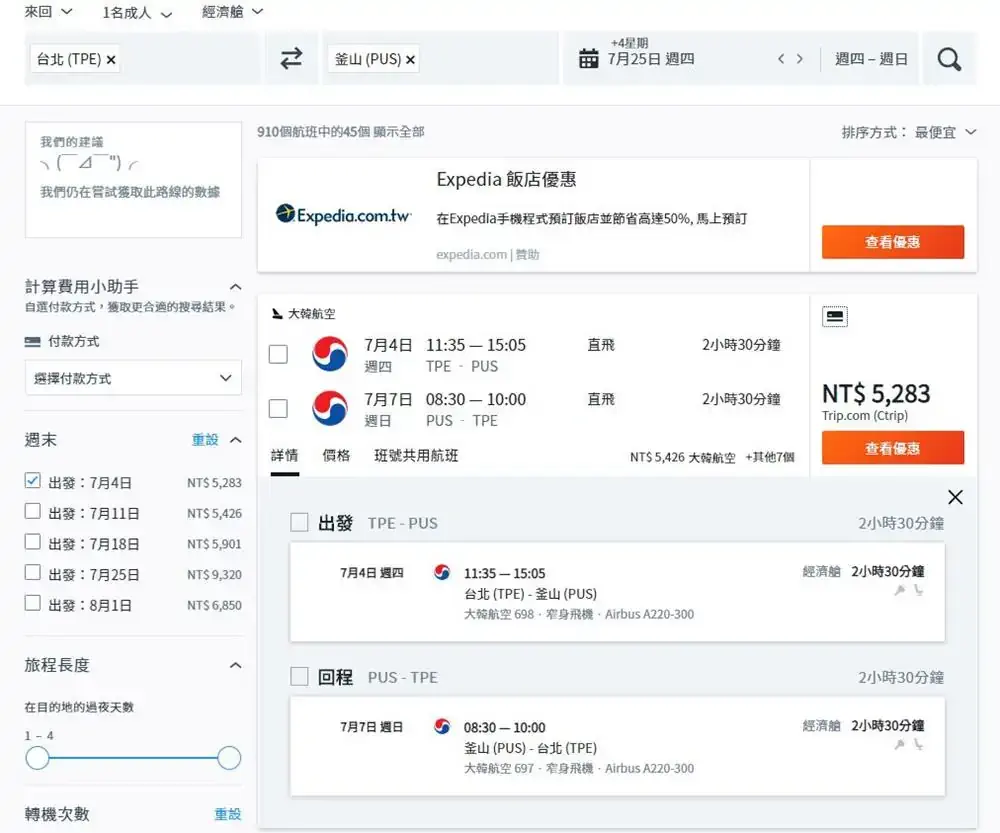Open the 排序方式 最便宜 sort dropdown
The width and height of the screenshot is (1000, 833).
click(909, 132)
